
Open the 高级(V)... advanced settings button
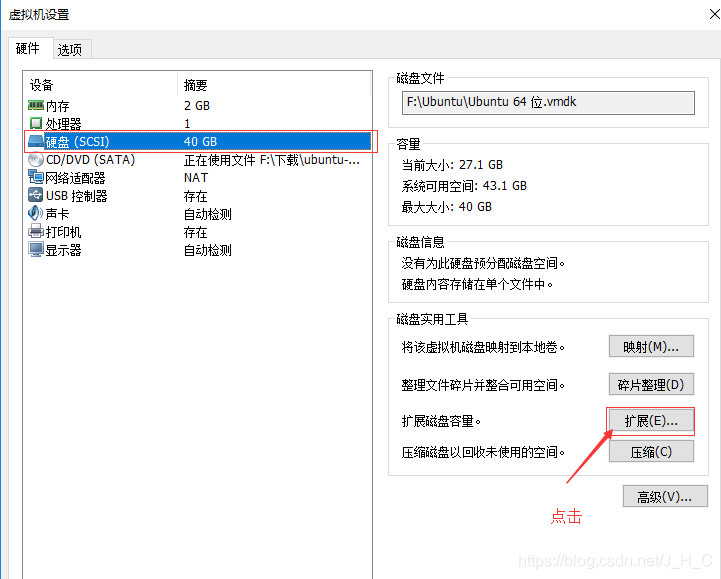pos(665,496)
